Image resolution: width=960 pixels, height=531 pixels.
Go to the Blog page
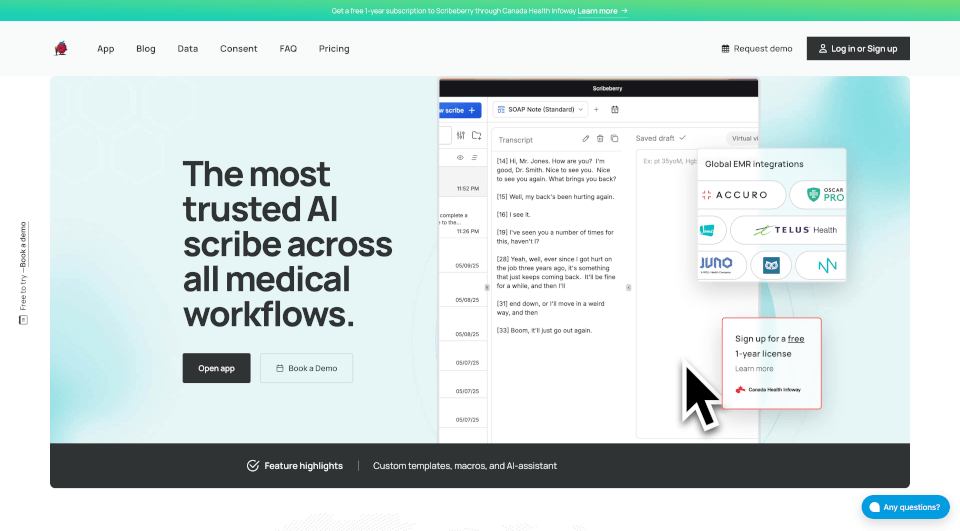coord(146,48)
